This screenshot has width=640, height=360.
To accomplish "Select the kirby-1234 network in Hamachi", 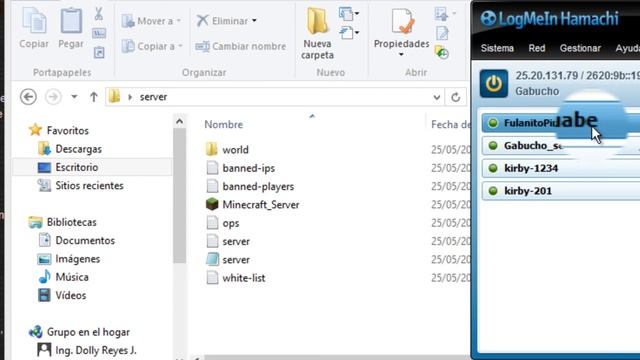I will pos(561,168).
